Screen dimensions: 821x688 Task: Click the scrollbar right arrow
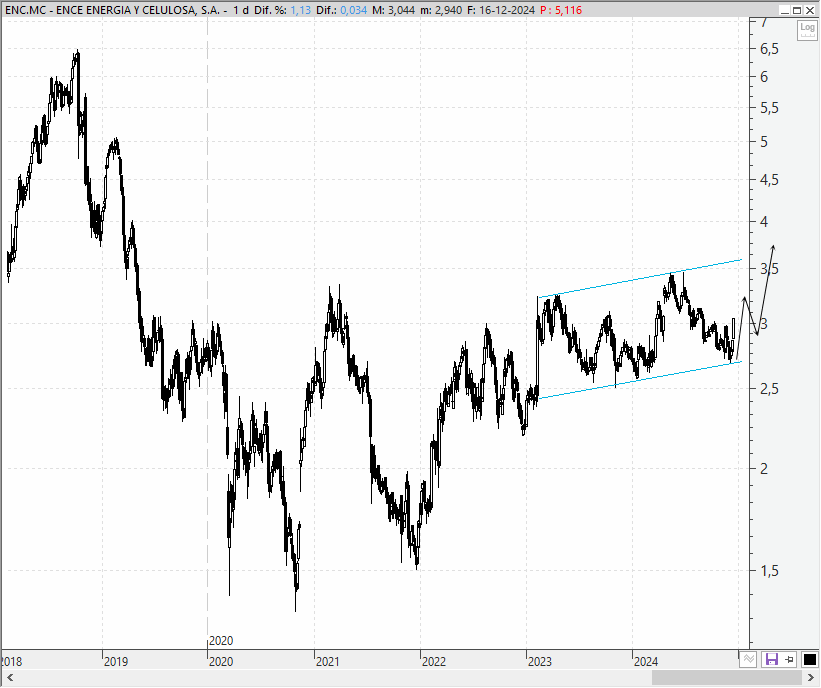(811, 678)
